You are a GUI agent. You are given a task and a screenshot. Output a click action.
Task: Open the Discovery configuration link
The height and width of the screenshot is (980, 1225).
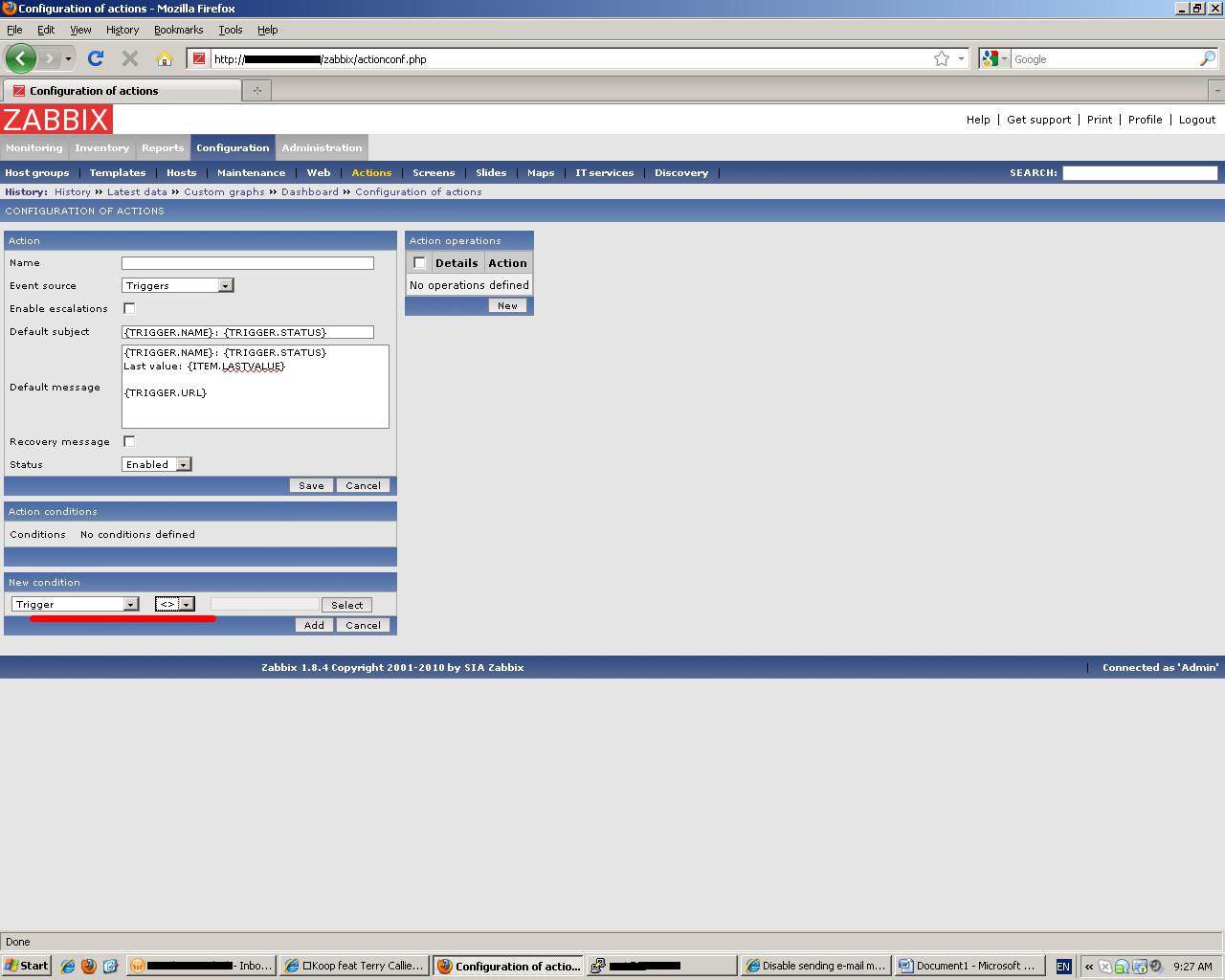tap(681, 173)
